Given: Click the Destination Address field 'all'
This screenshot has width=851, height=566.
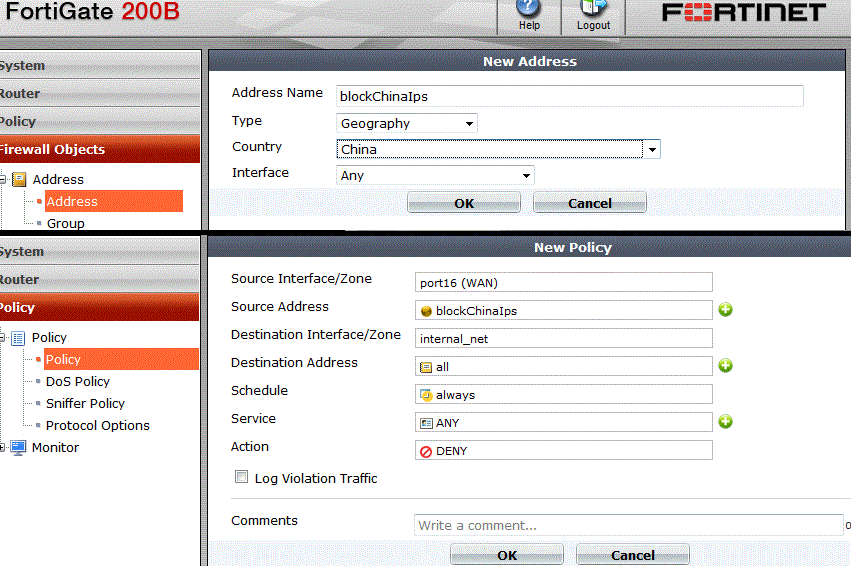Looking at the screenshot, I should (x=563, y=366).
